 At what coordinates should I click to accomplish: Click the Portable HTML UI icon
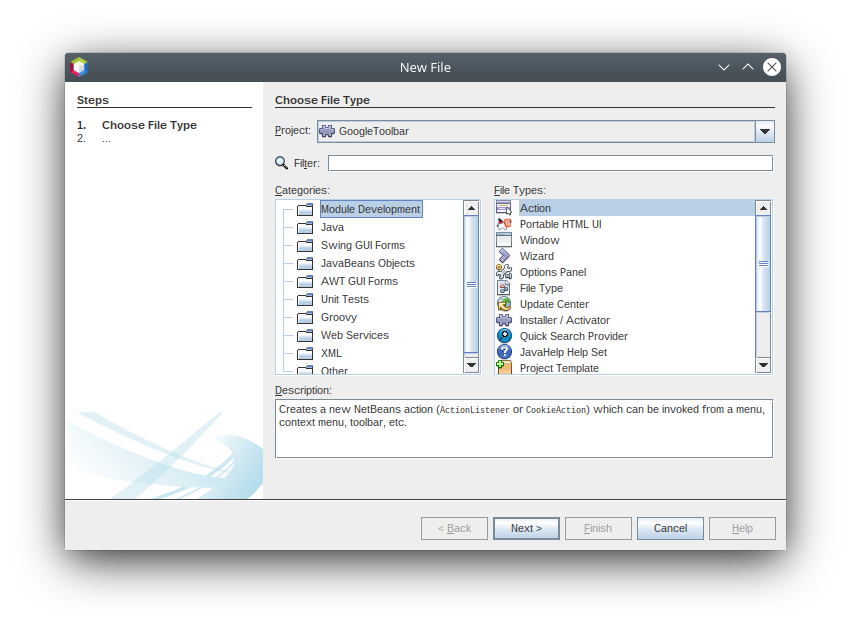point(504,224)
